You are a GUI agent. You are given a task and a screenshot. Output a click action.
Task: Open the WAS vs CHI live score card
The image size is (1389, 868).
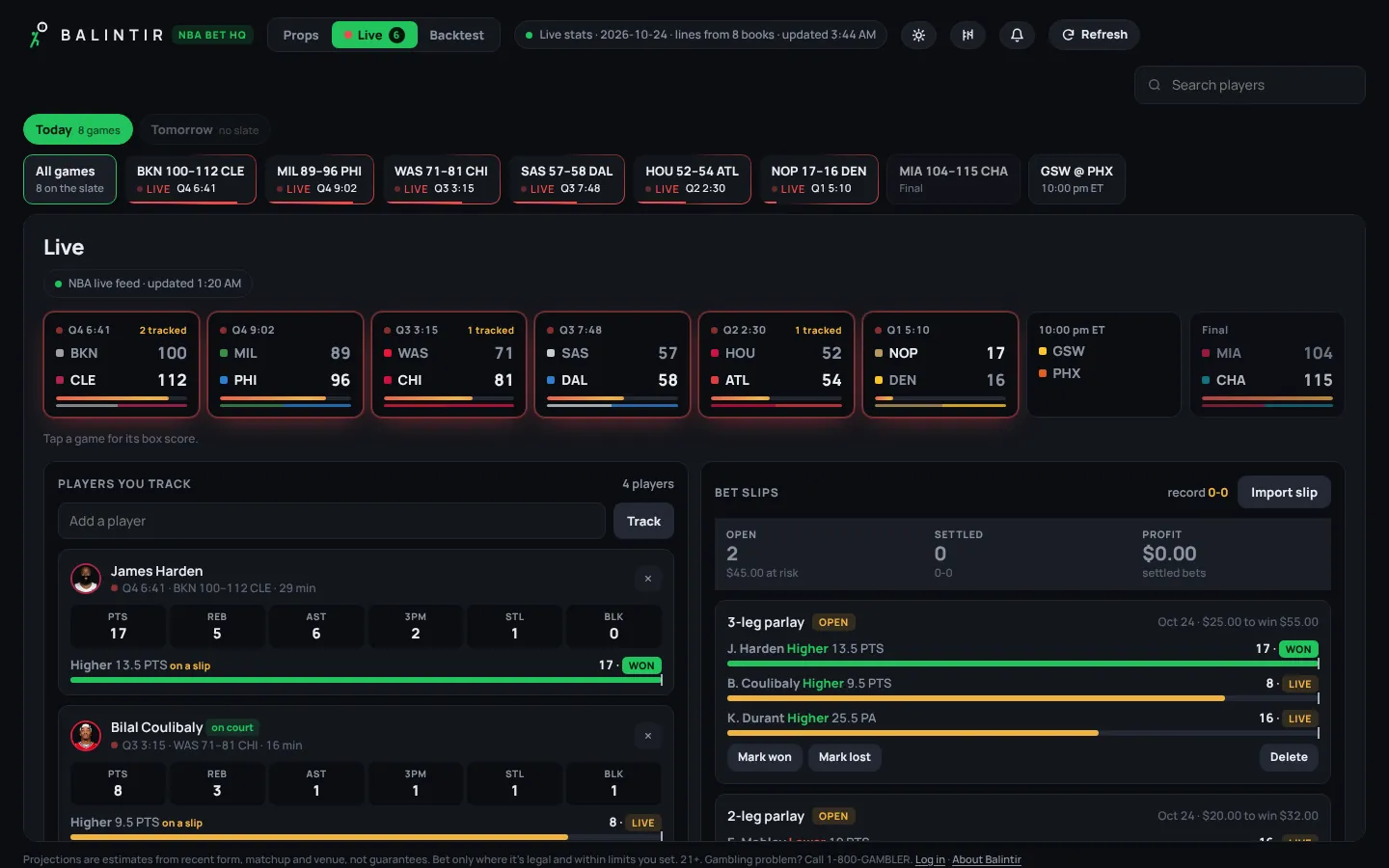pyautogui.click(x=449, y=365)
